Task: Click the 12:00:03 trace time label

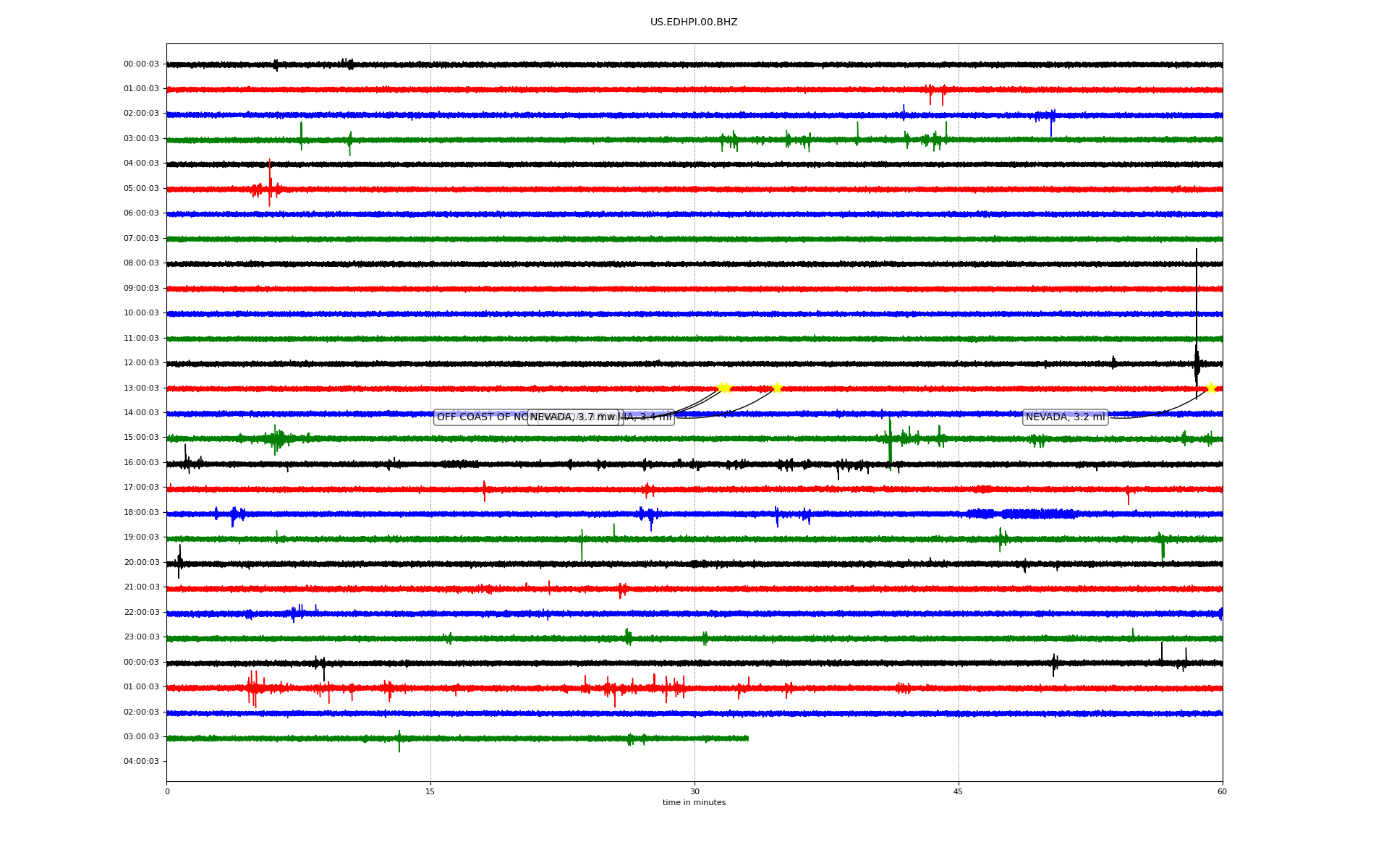Action: point(141,363)
